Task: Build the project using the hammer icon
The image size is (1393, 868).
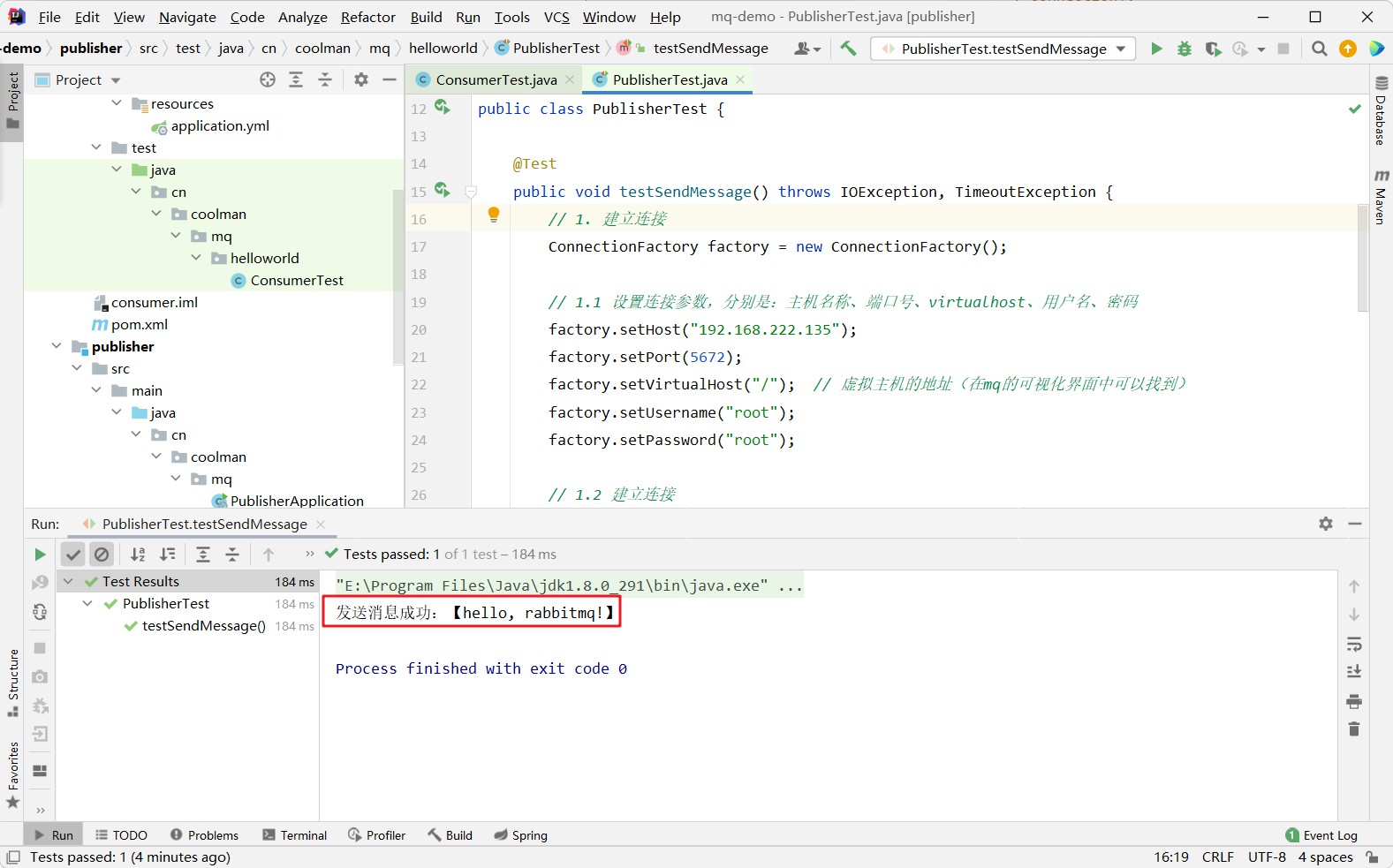Action: point(848,49)
